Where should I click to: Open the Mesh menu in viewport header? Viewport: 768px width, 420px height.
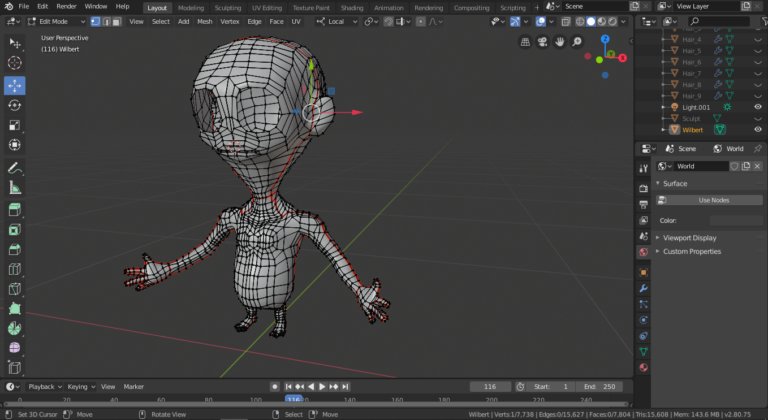click(204, 21)
